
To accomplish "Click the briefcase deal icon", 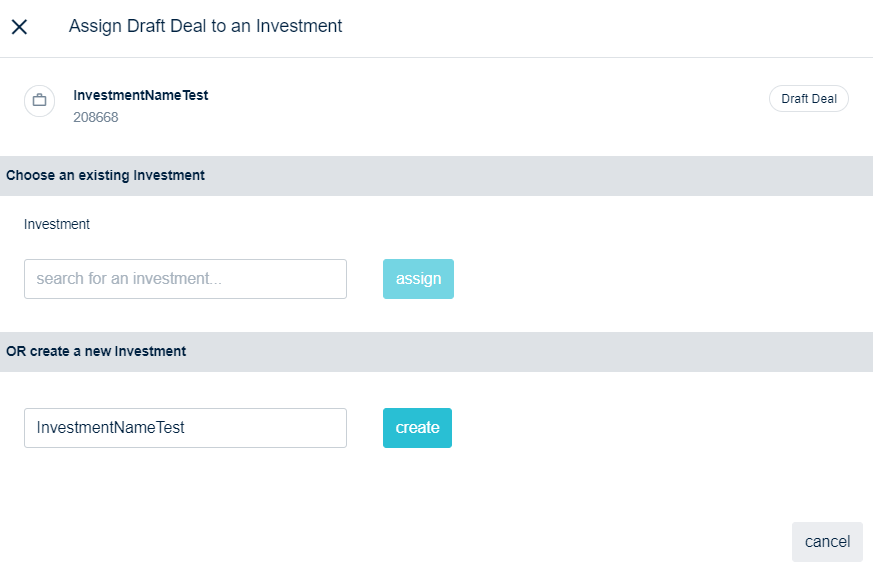I will click(x=40, y=100).
